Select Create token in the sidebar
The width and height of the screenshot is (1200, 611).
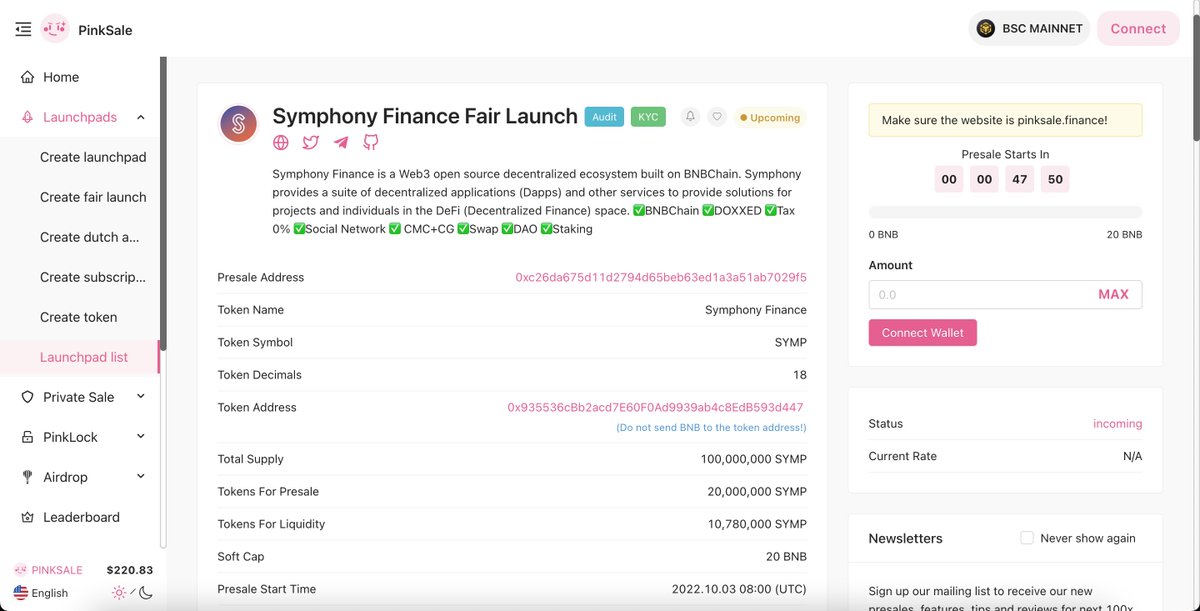tap(80, 317)
